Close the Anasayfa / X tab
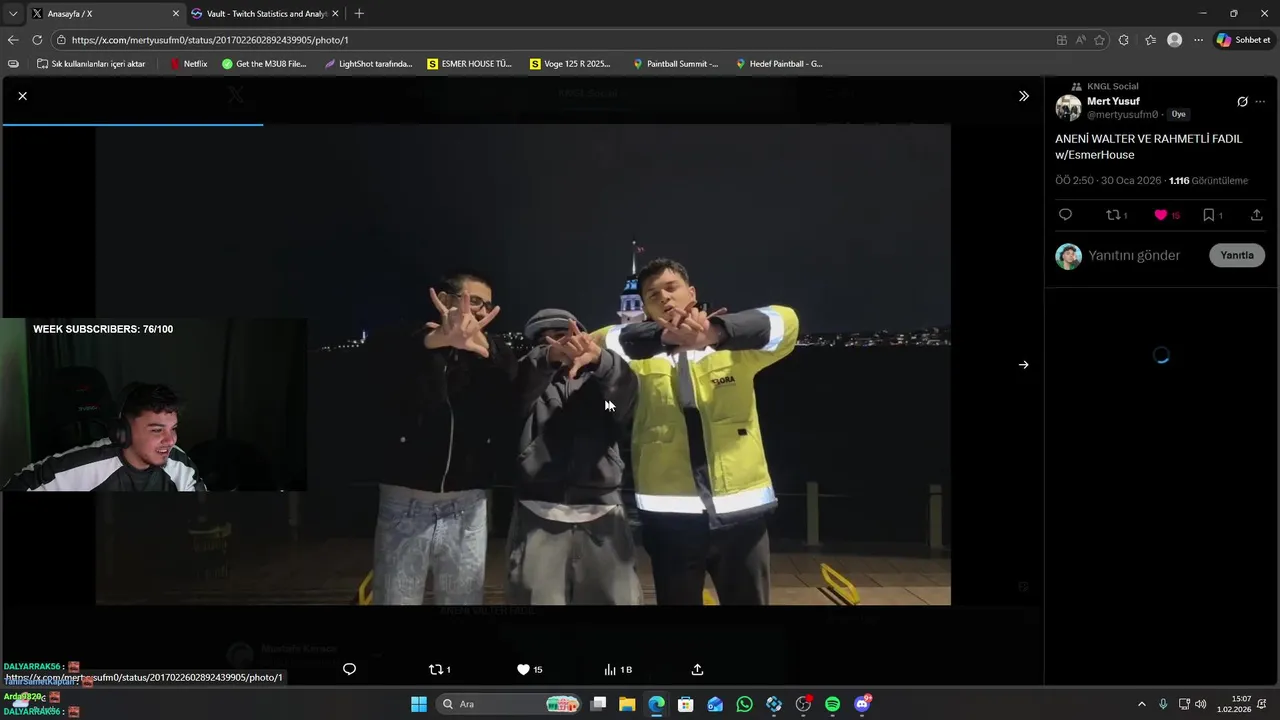This screenshot has height=720, width=1280. (176, 14)
